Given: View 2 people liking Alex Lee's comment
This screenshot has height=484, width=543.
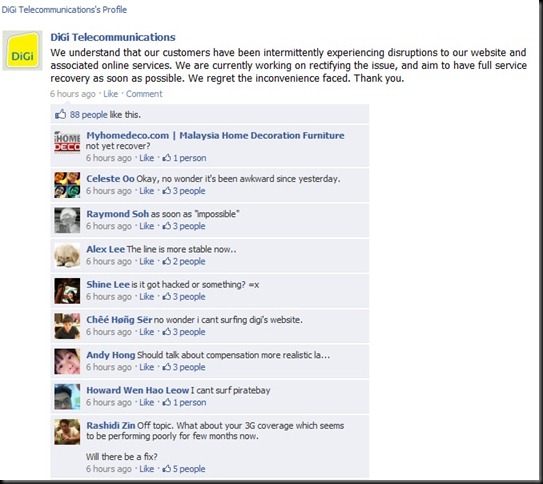Looking at the screenshot, I should click(x=189, y=261).
